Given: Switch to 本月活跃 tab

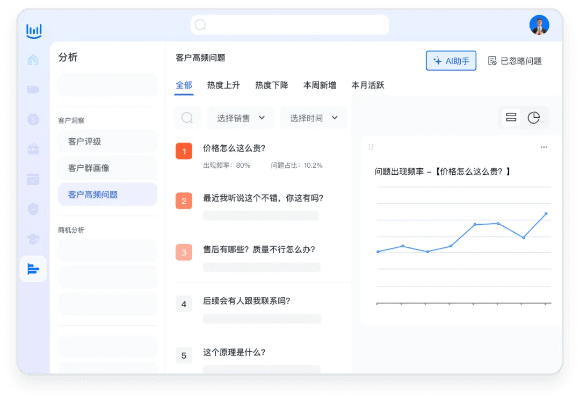Looking at the screenshot, I should 368,85.
